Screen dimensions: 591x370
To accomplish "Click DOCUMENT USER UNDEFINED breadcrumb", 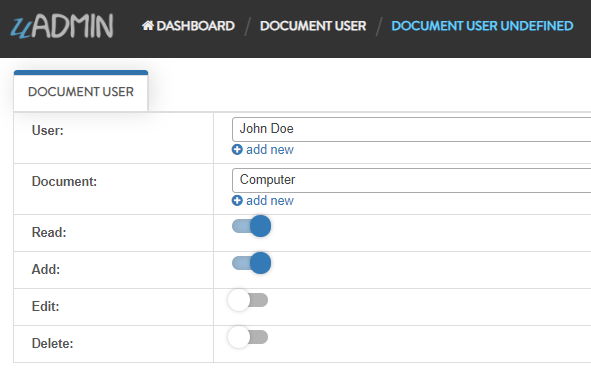I will coord(482,26).
